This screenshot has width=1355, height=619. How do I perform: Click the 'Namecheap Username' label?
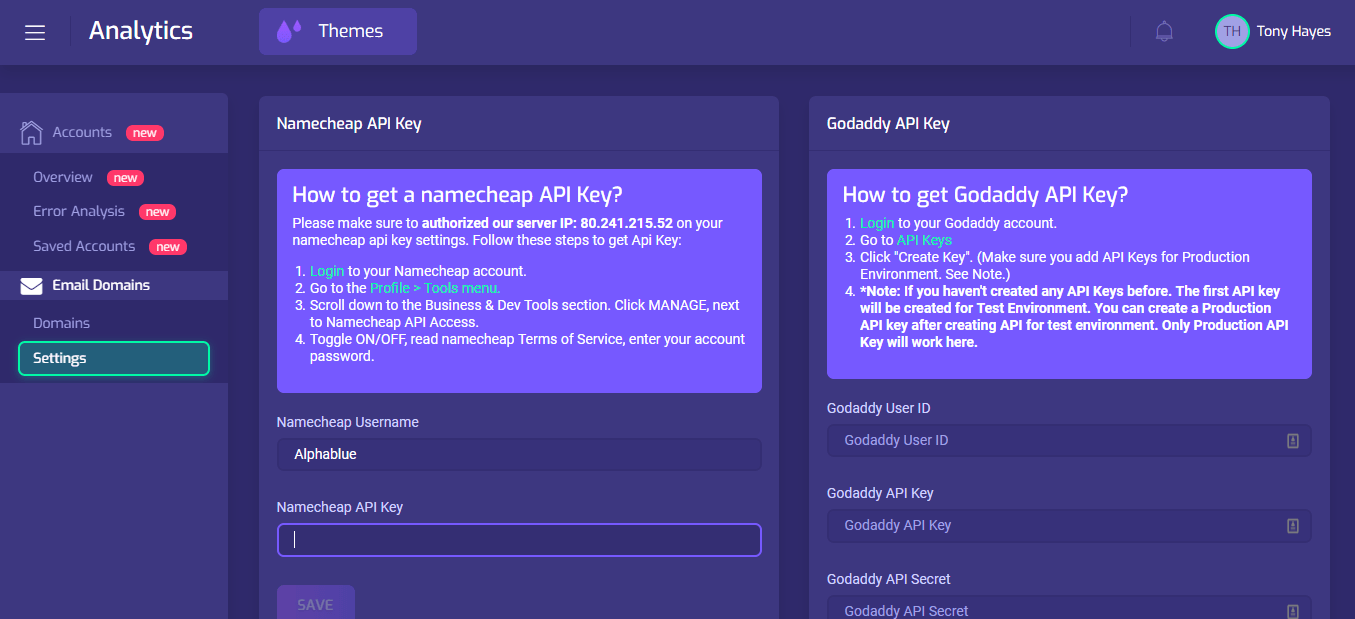pos(348,422)
